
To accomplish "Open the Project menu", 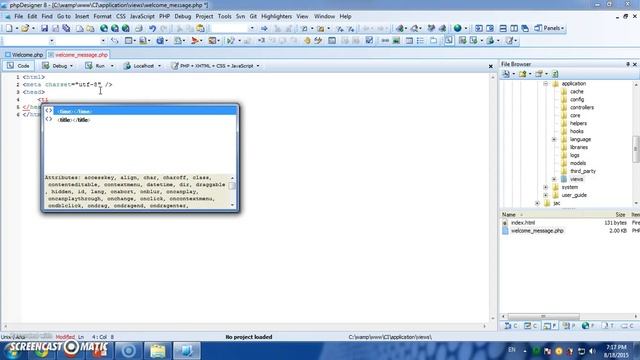I will [x=204, y=16].
